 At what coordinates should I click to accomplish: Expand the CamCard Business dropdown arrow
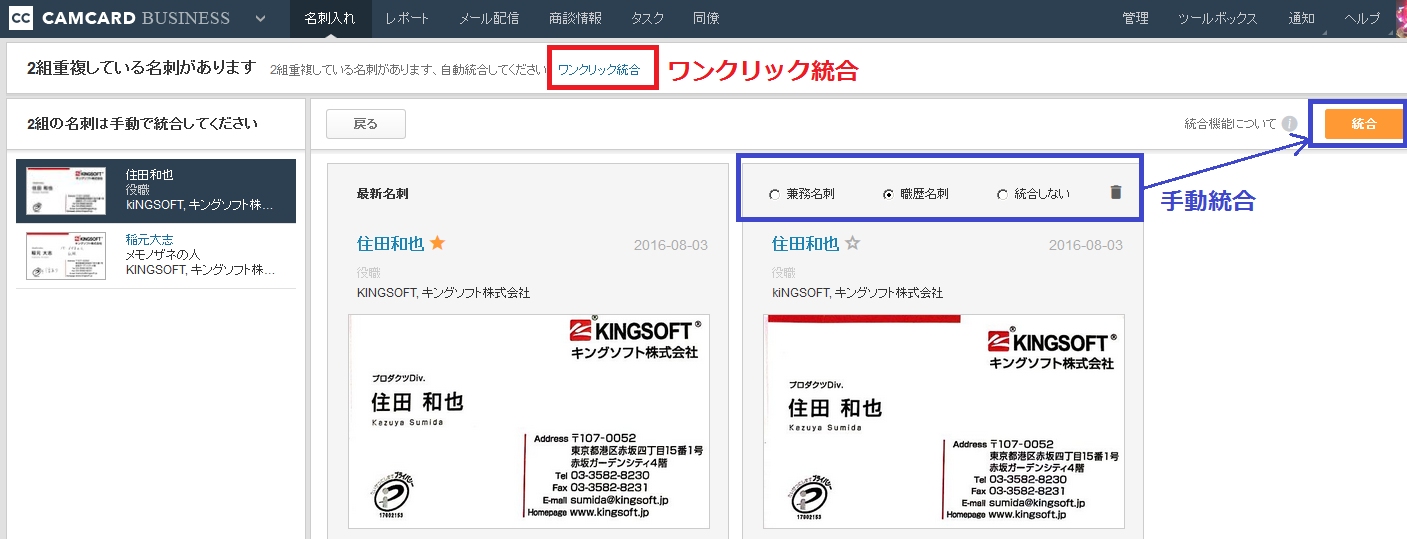261,18
